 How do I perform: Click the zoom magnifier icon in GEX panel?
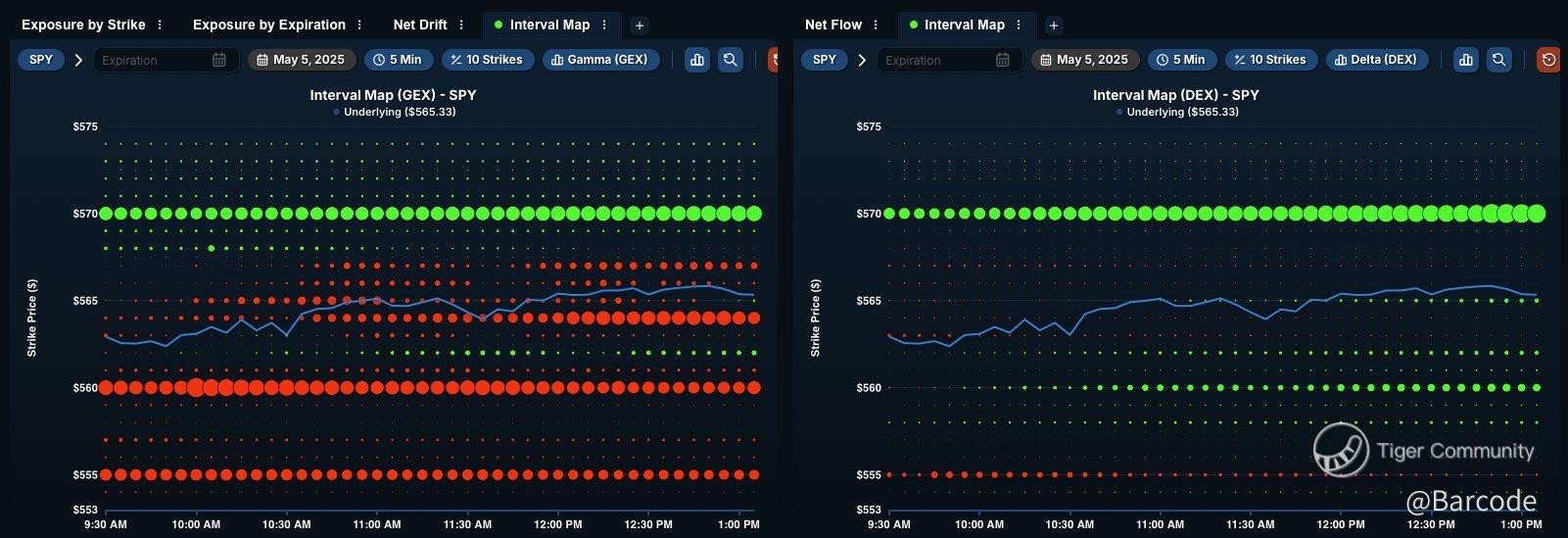click(x=730, y=60)
